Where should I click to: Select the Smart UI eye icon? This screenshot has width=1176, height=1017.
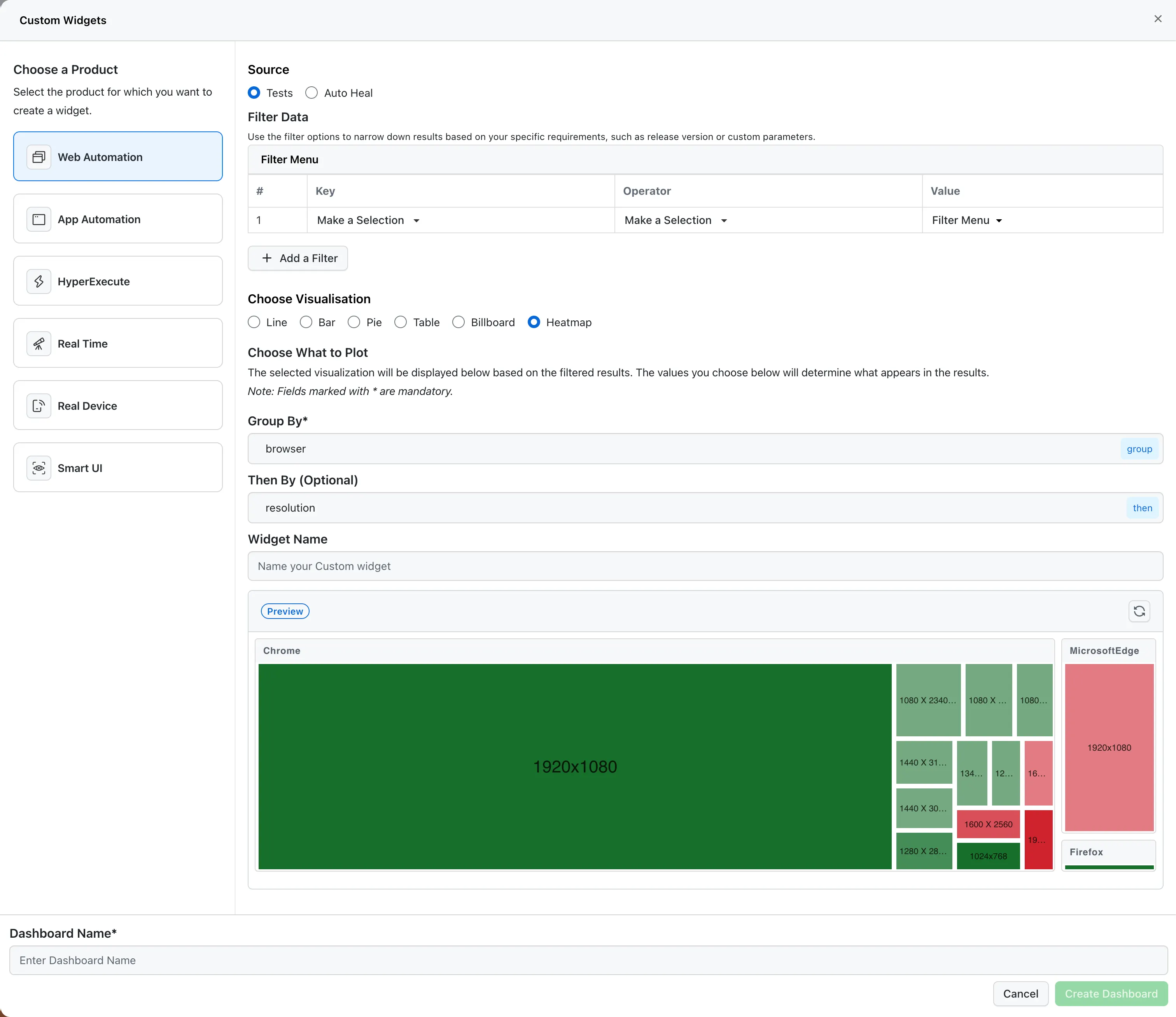[38, 468]
